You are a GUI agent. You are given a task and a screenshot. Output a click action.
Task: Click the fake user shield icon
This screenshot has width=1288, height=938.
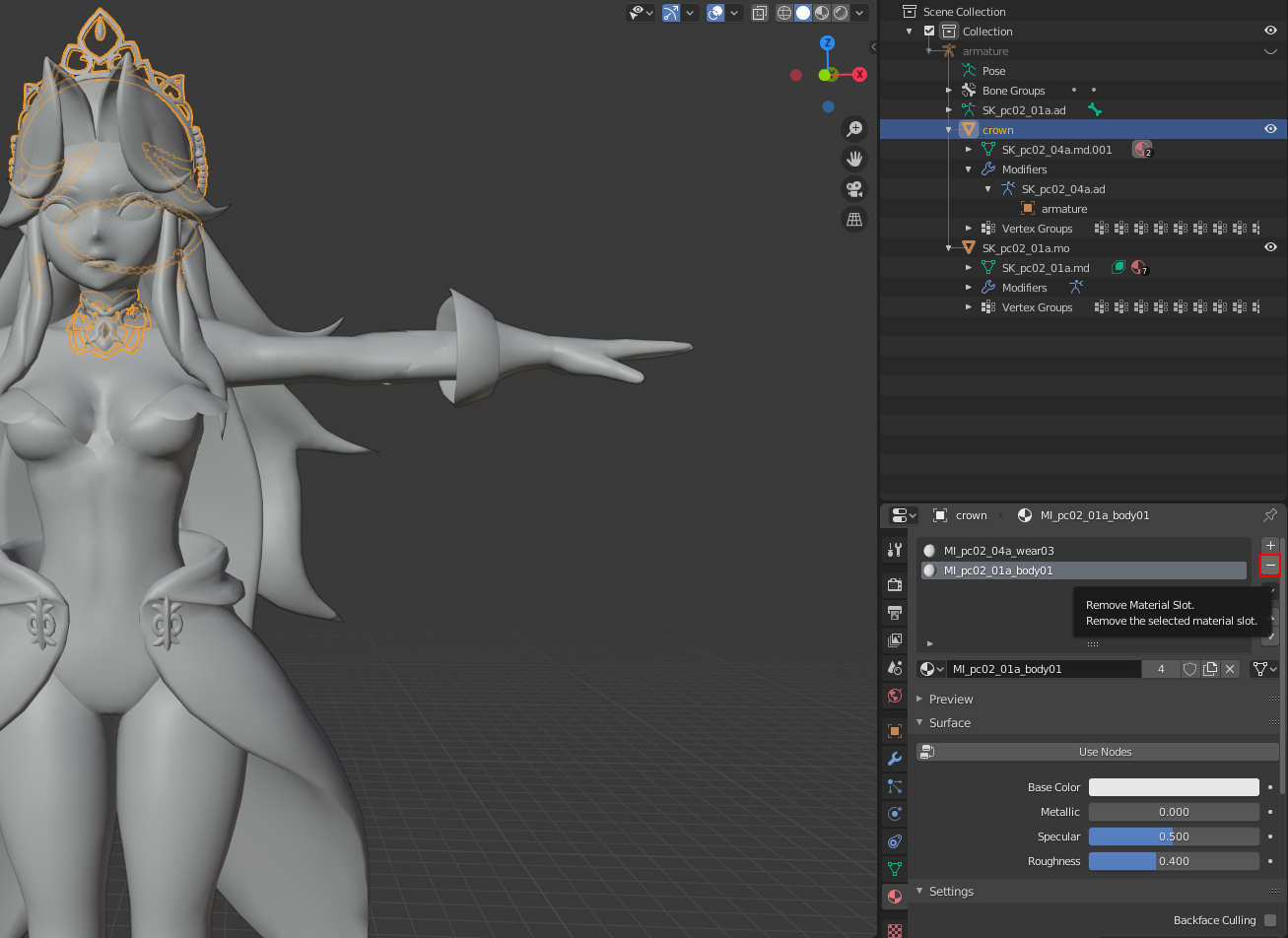pos(1190,669)
